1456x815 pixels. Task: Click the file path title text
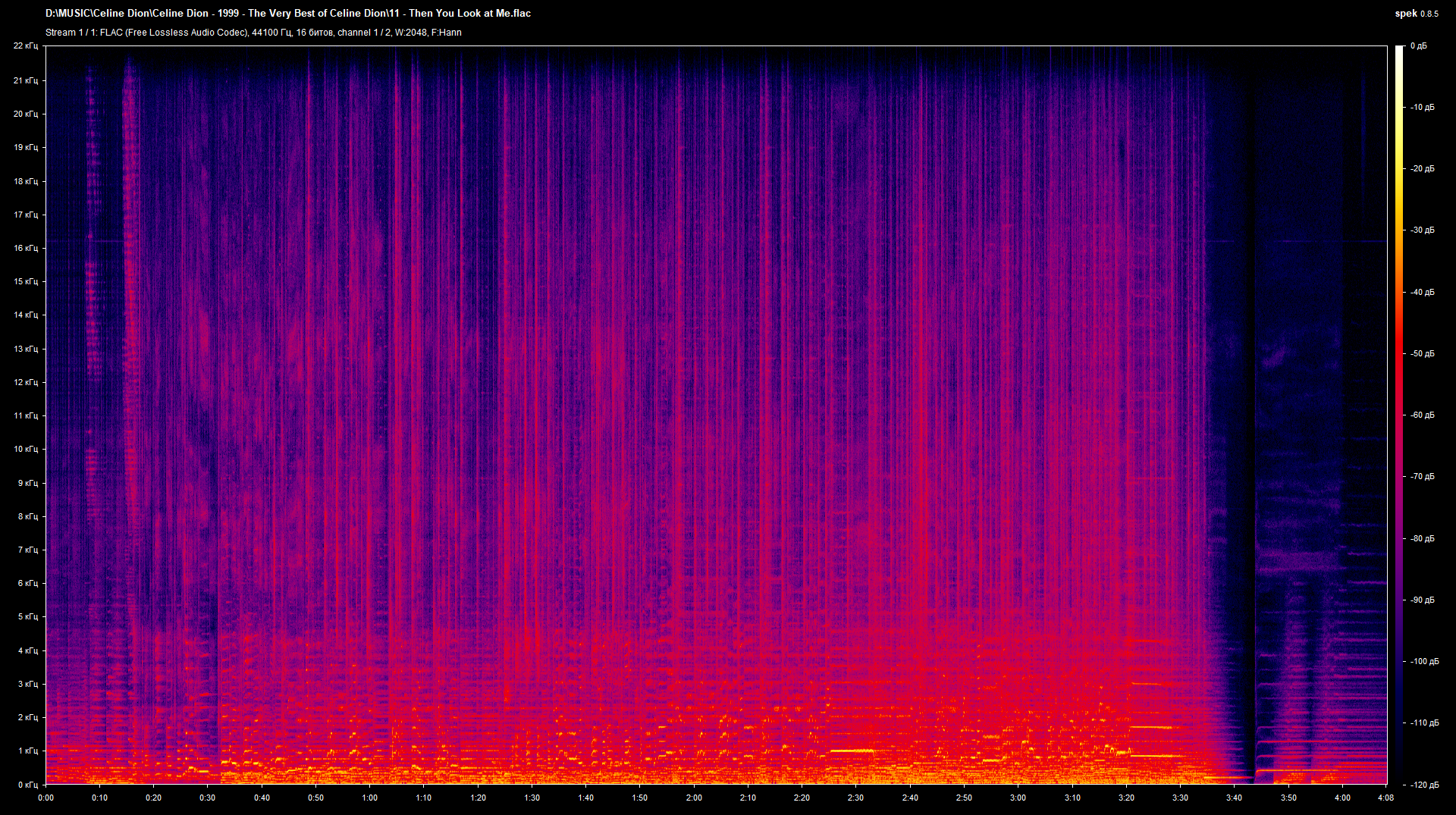click(x=288, y=14)
